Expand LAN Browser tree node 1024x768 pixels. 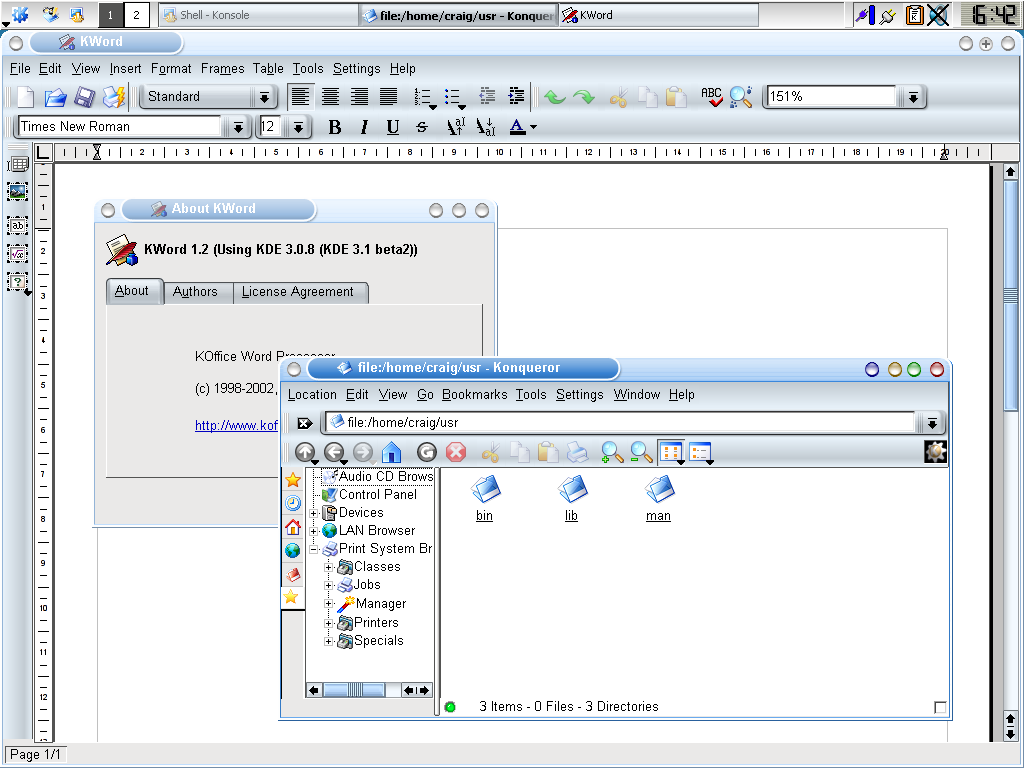click(x=313, y=532)
